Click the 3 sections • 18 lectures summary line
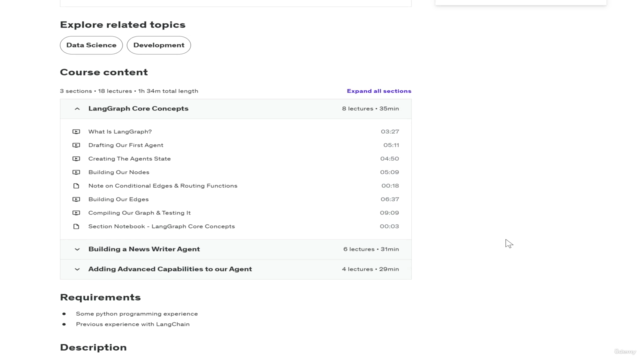Viewport: 640px width, 360px height. coord(129,91)
